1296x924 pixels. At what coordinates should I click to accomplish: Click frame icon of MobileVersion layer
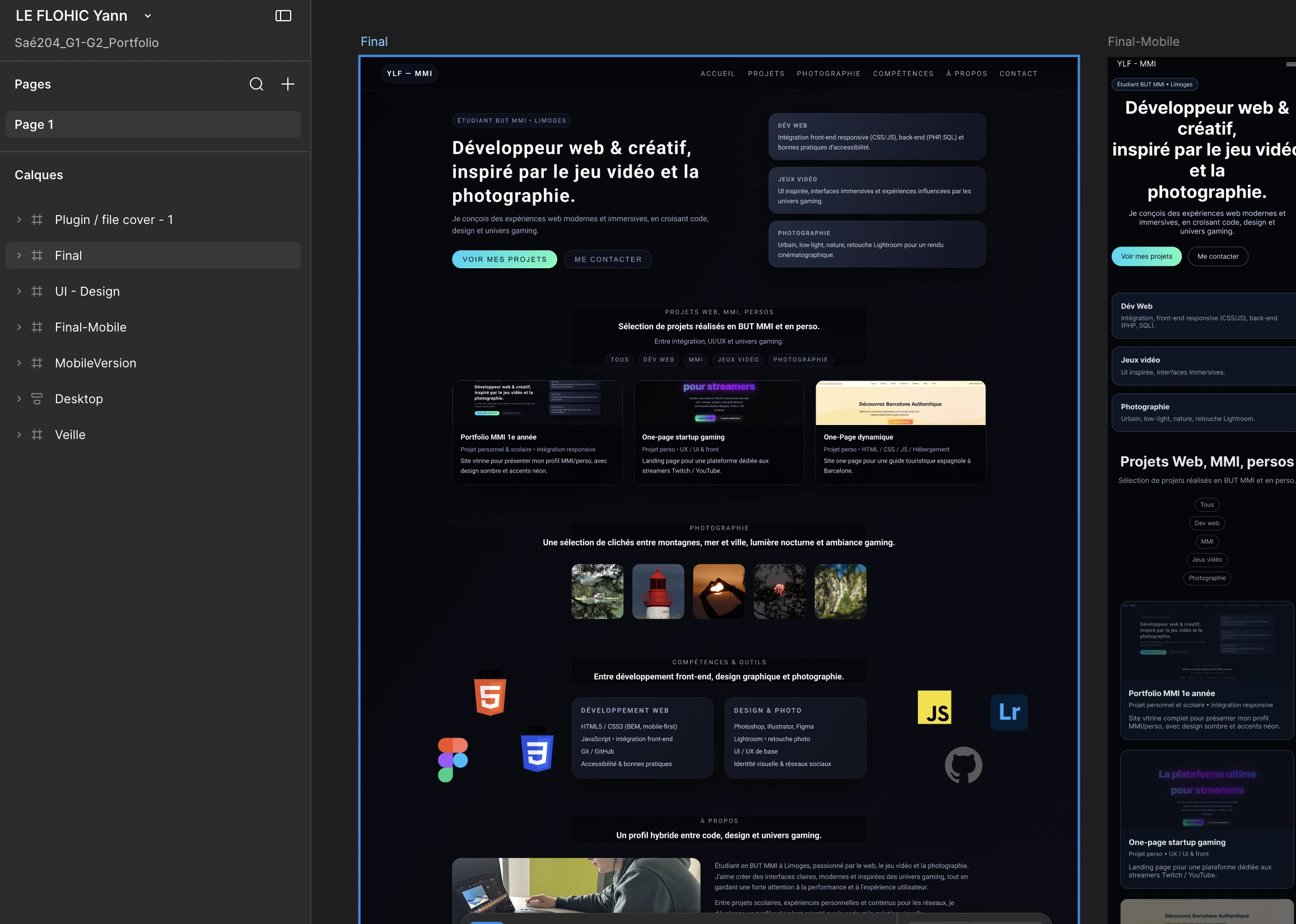[x=37, y=363]
